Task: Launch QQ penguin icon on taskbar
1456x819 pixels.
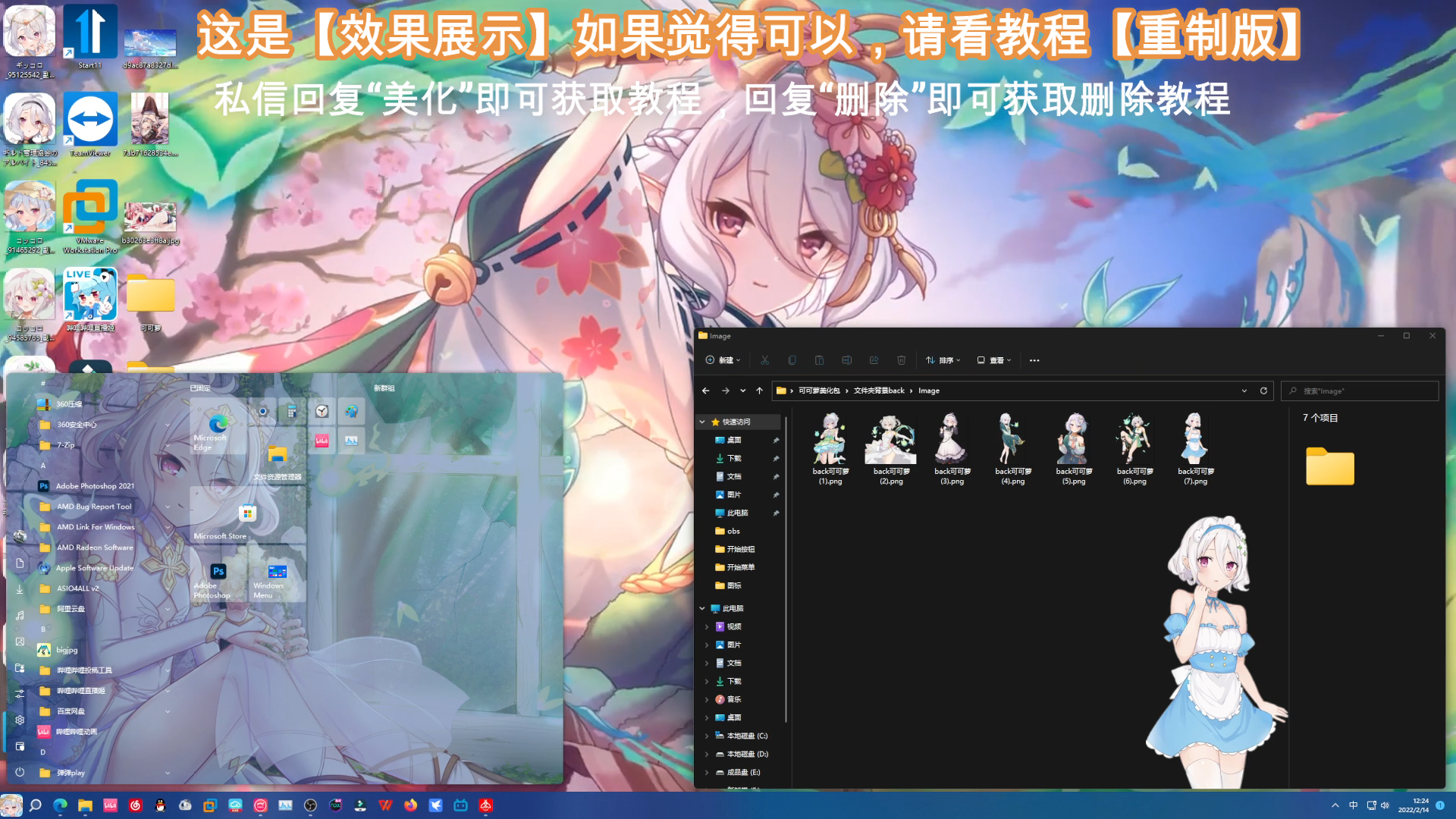Action: click(x=160, y=805)
